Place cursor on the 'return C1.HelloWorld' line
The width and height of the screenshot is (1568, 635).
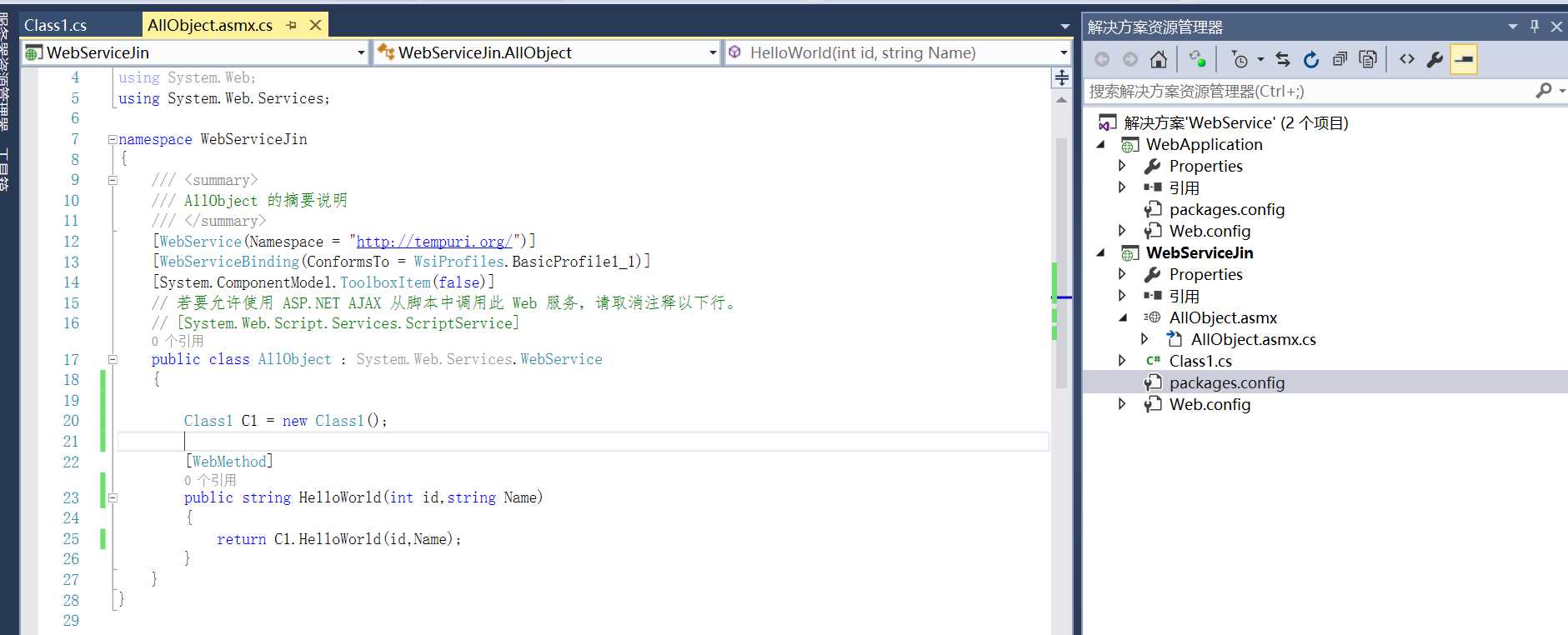coord(338,539)
